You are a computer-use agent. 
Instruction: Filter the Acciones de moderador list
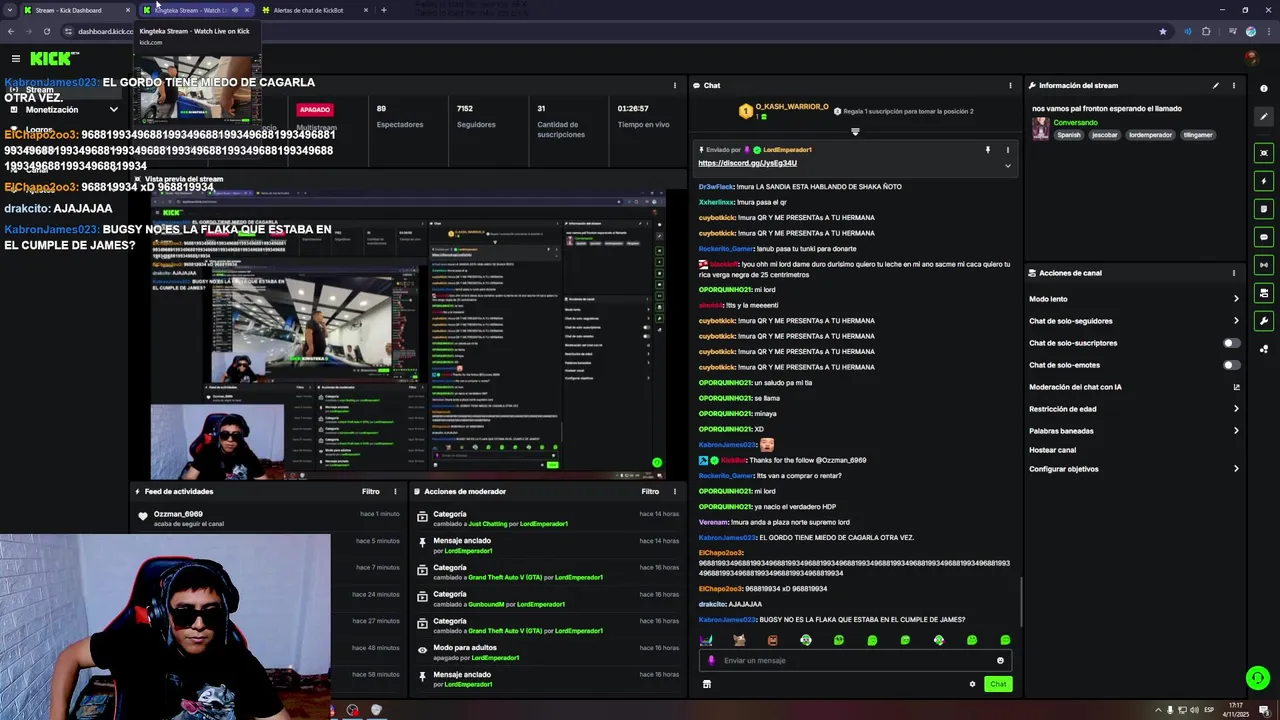(651, 491)
